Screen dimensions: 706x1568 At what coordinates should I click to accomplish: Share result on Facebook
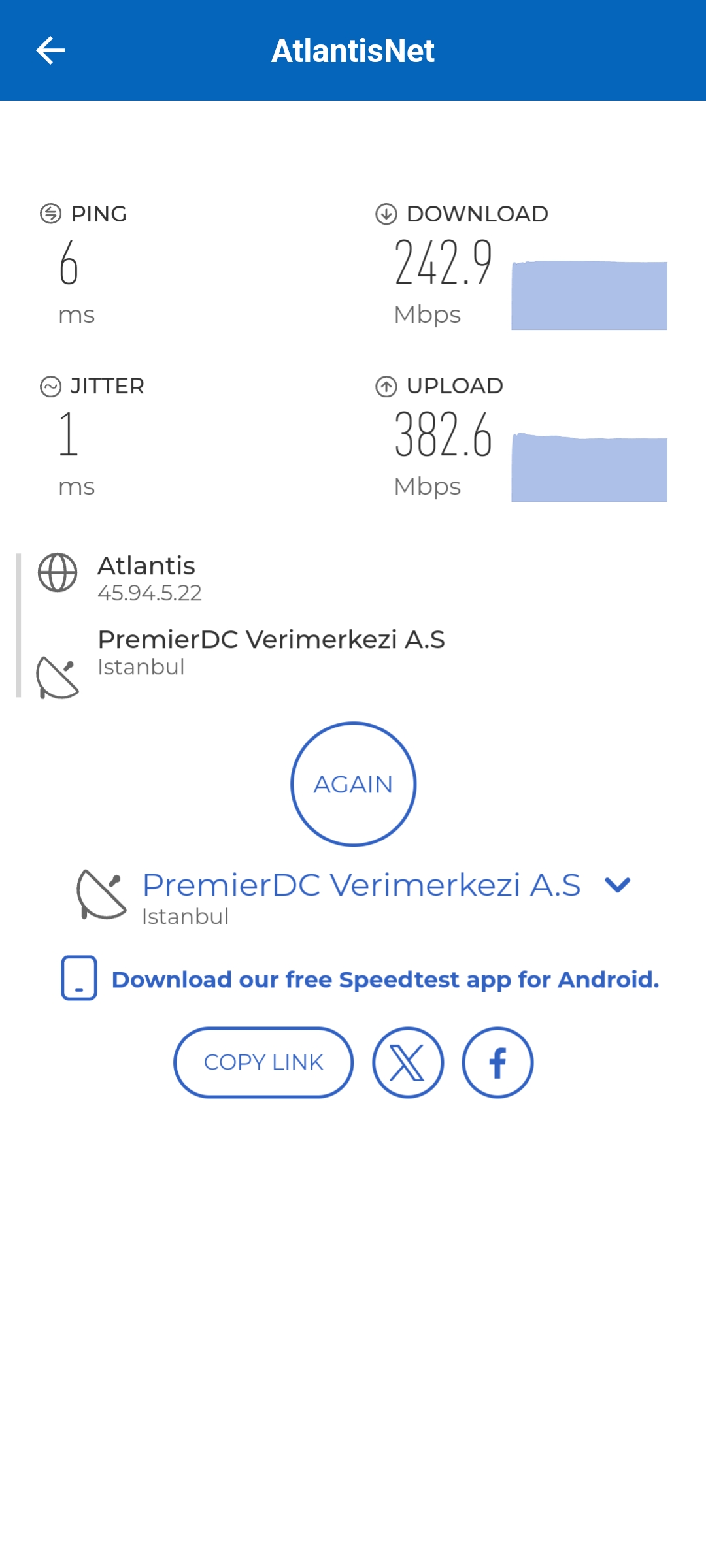(x=497, y=1062)
